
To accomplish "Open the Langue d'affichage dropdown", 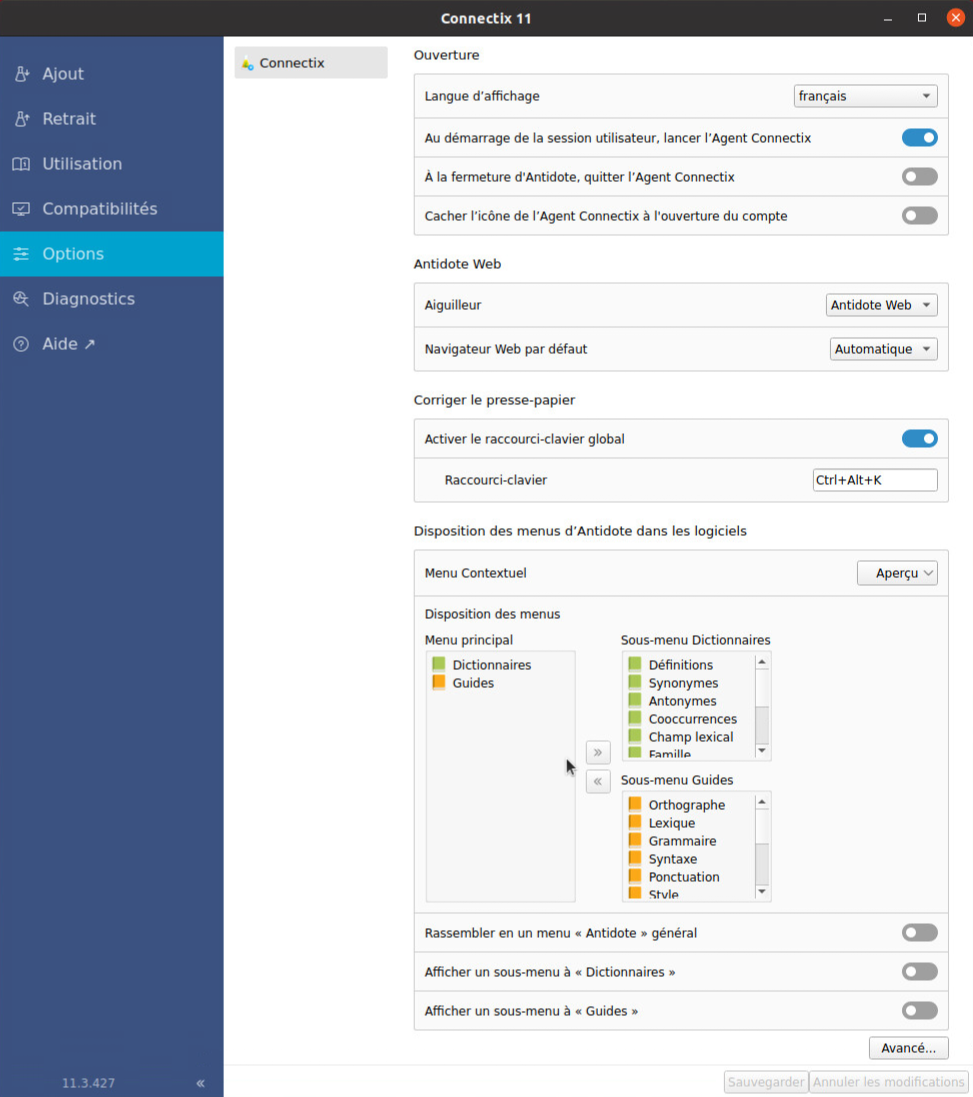I will coord(865,96).
